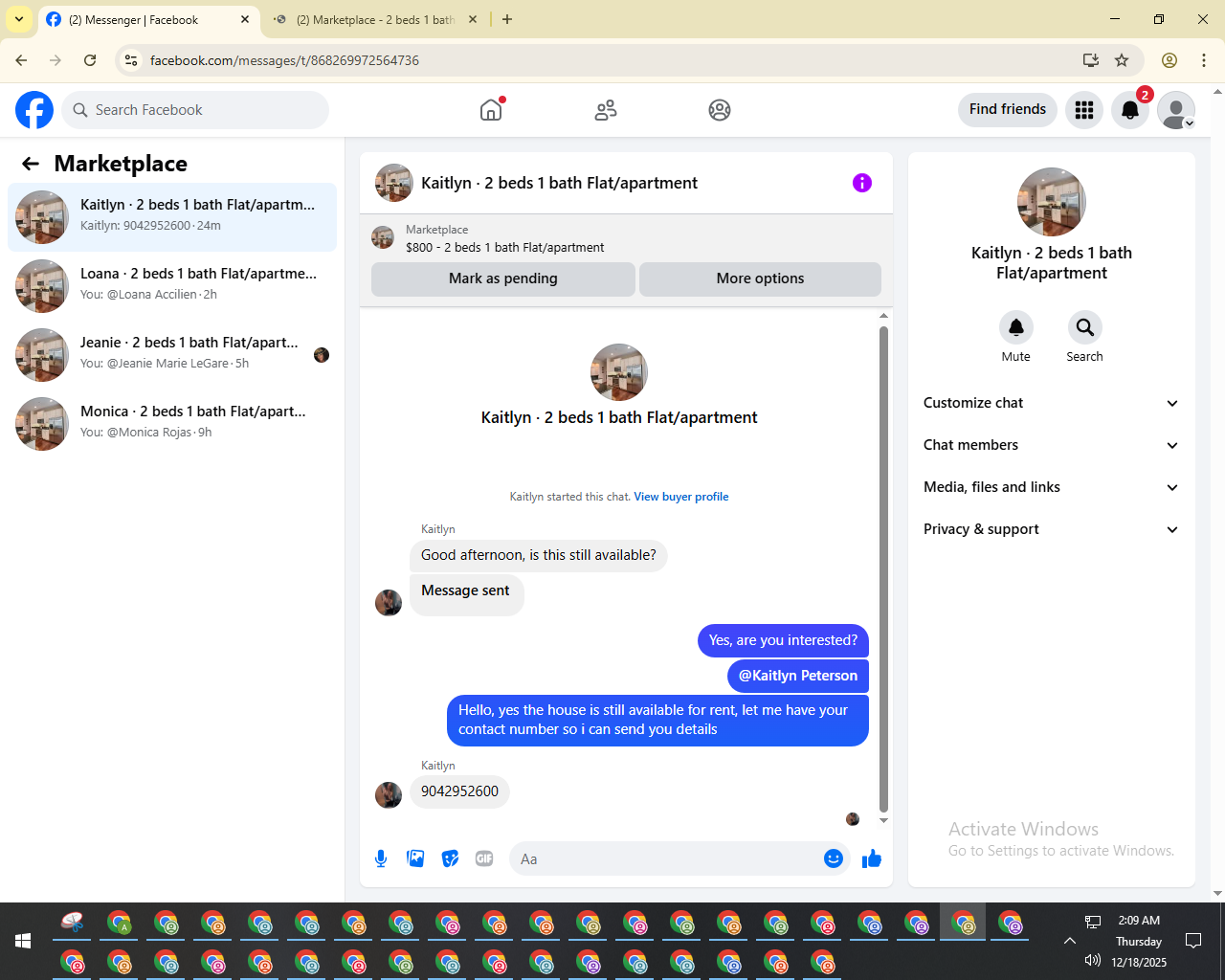Bookmark this page star icon
The width and height of the screenshot is (1225, 980).
(1122, 60)
